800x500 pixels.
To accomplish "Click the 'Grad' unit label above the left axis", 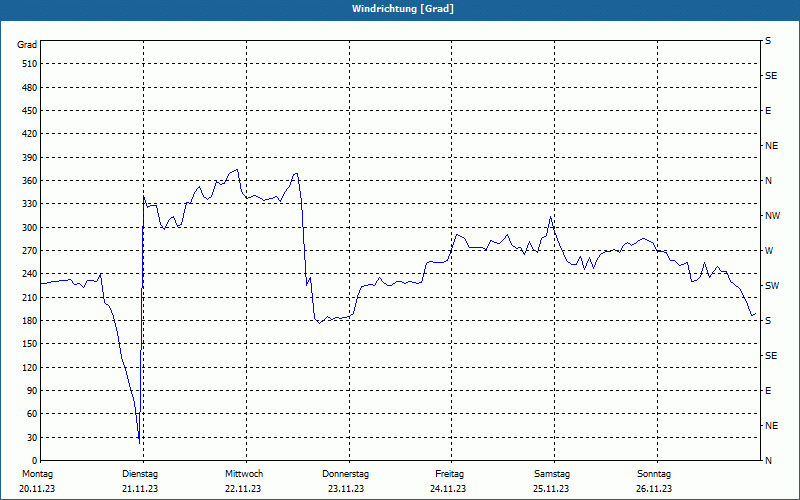I will pos(27,45).
